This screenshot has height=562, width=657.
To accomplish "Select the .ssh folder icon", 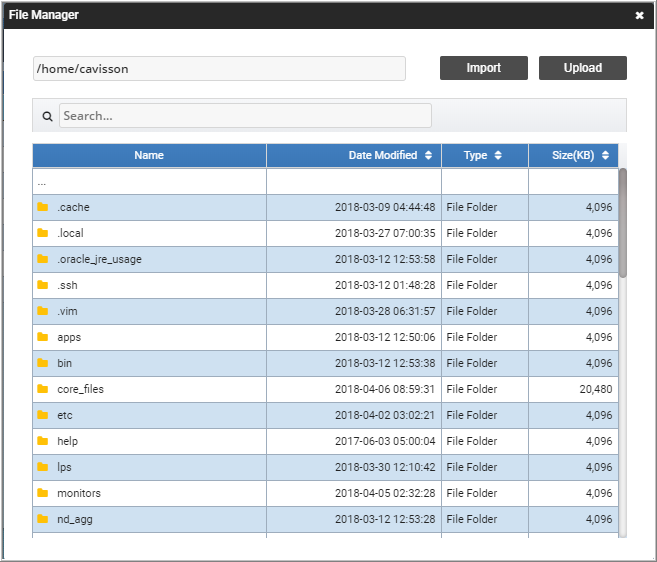I will 43,285.
